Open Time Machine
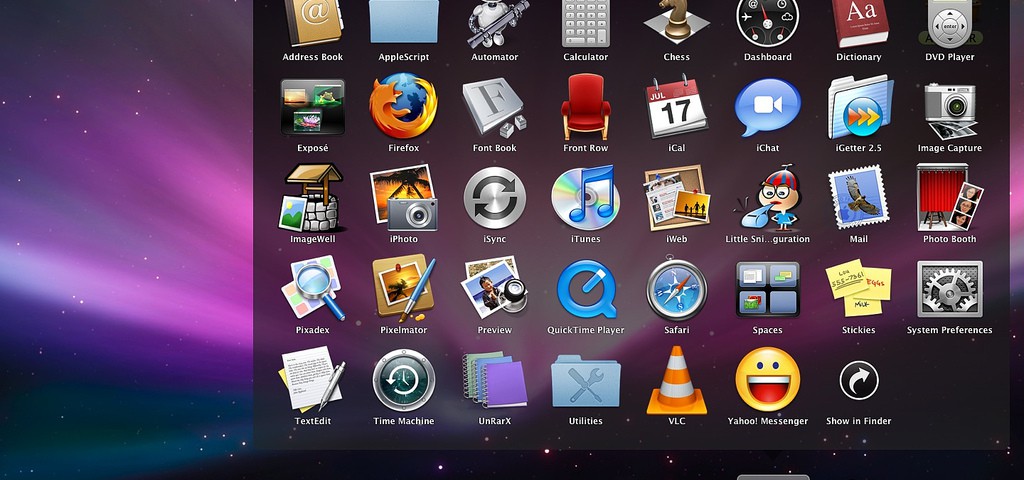1024x480 pixels. 404,380
